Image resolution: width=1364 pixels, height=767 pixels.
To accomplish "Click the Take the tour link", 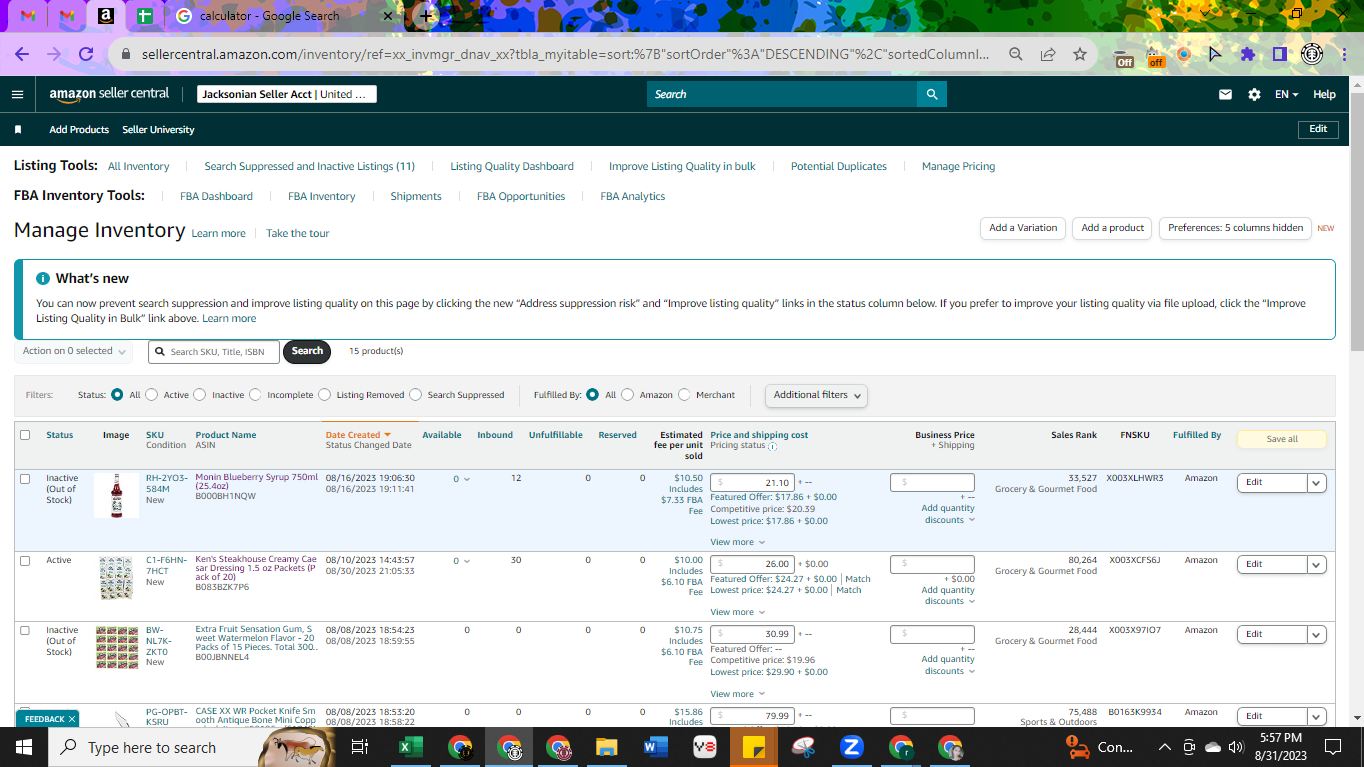I will click(298, 233).
